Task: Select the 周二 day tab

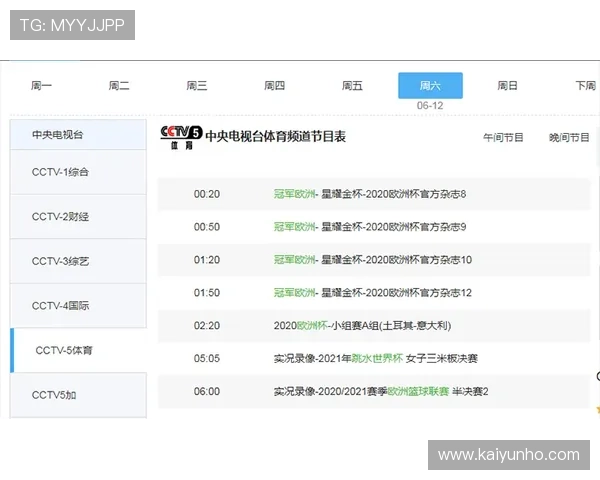Action: pyautogui.click(x=119, y=85)
